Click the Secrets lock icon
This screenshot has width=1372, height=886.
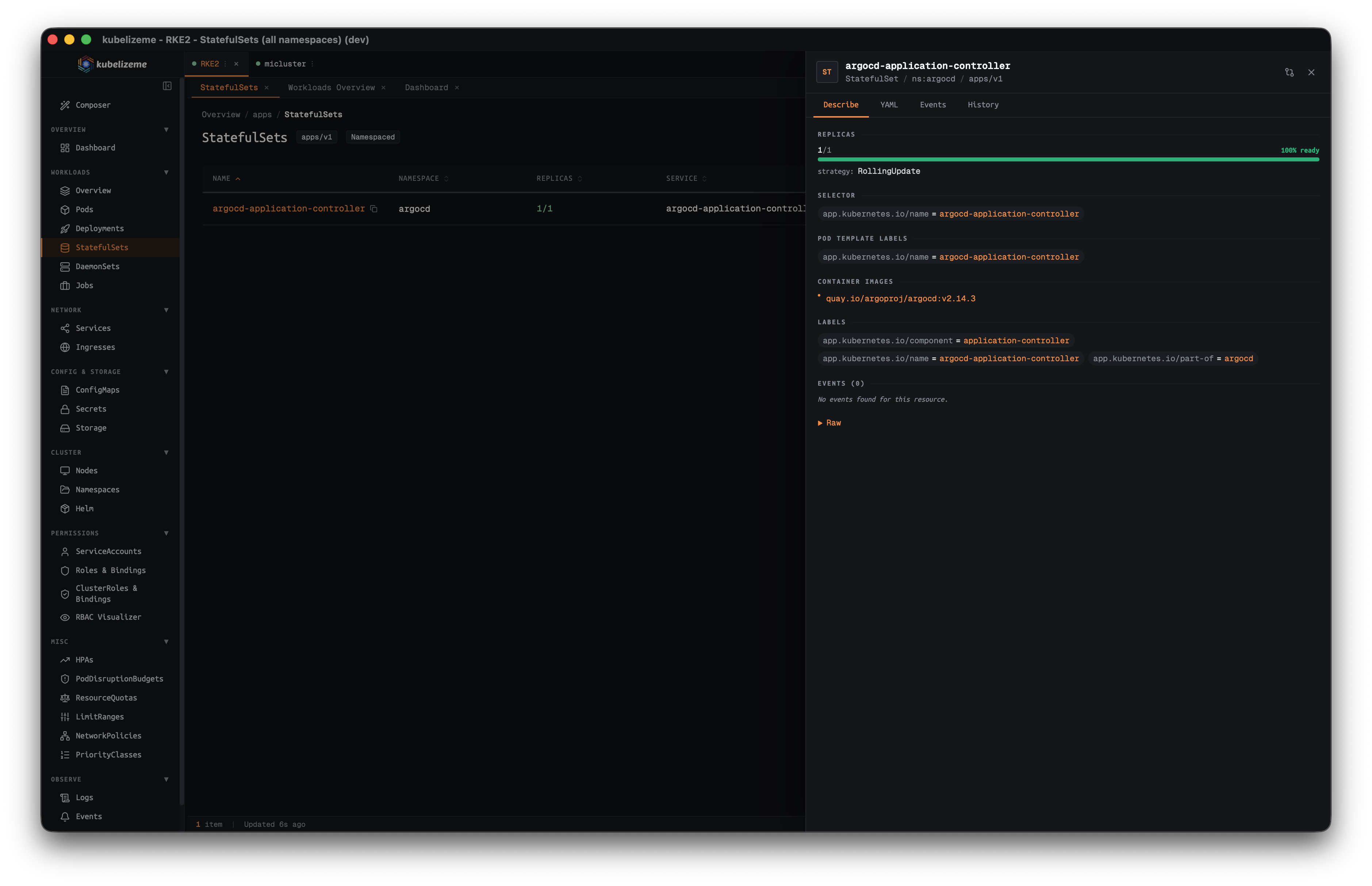coord(65,409)
